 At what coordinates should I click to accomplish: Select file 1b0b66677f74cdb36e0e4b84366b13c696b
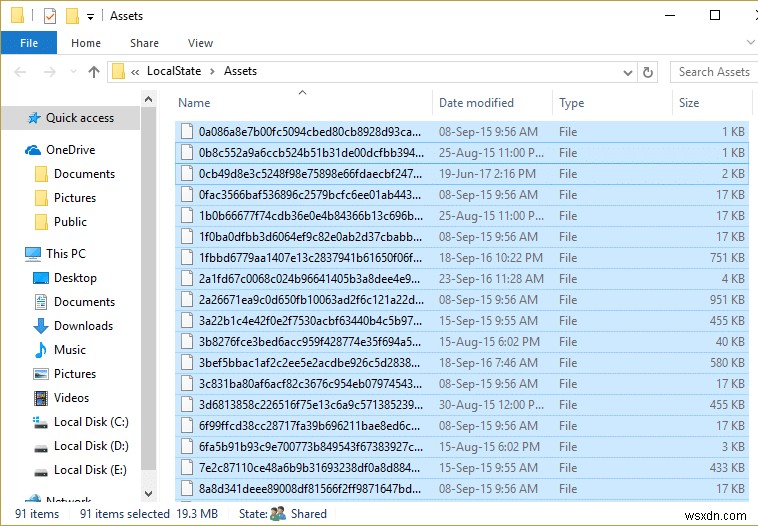pyautogui.click(x=462, y=216)
